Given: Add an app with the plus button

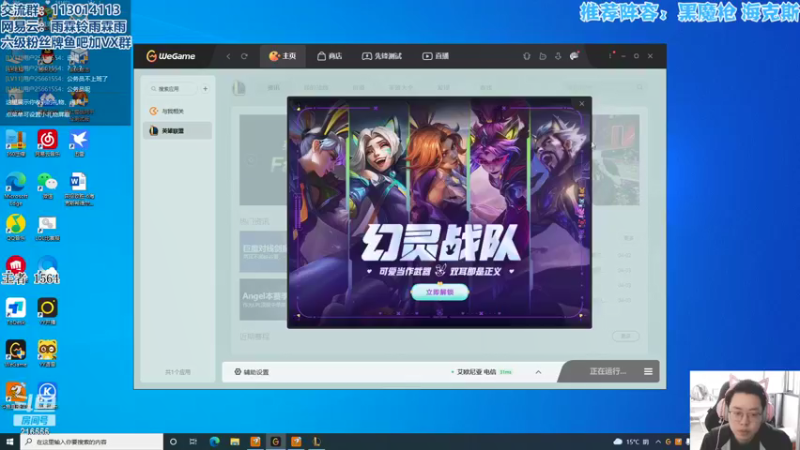Looking at the screenshot, I should [x=205, y=89].
